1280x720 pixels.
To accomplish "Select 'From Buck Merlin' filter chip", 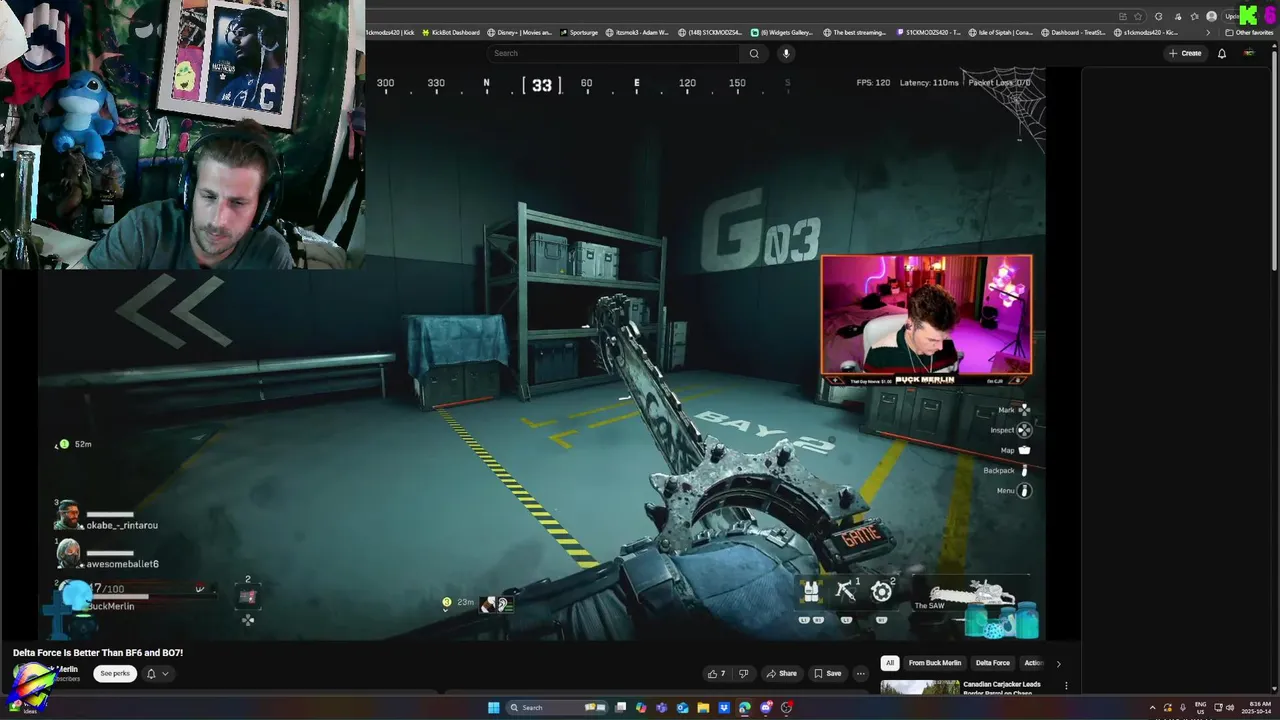I will tap(935, 663).
